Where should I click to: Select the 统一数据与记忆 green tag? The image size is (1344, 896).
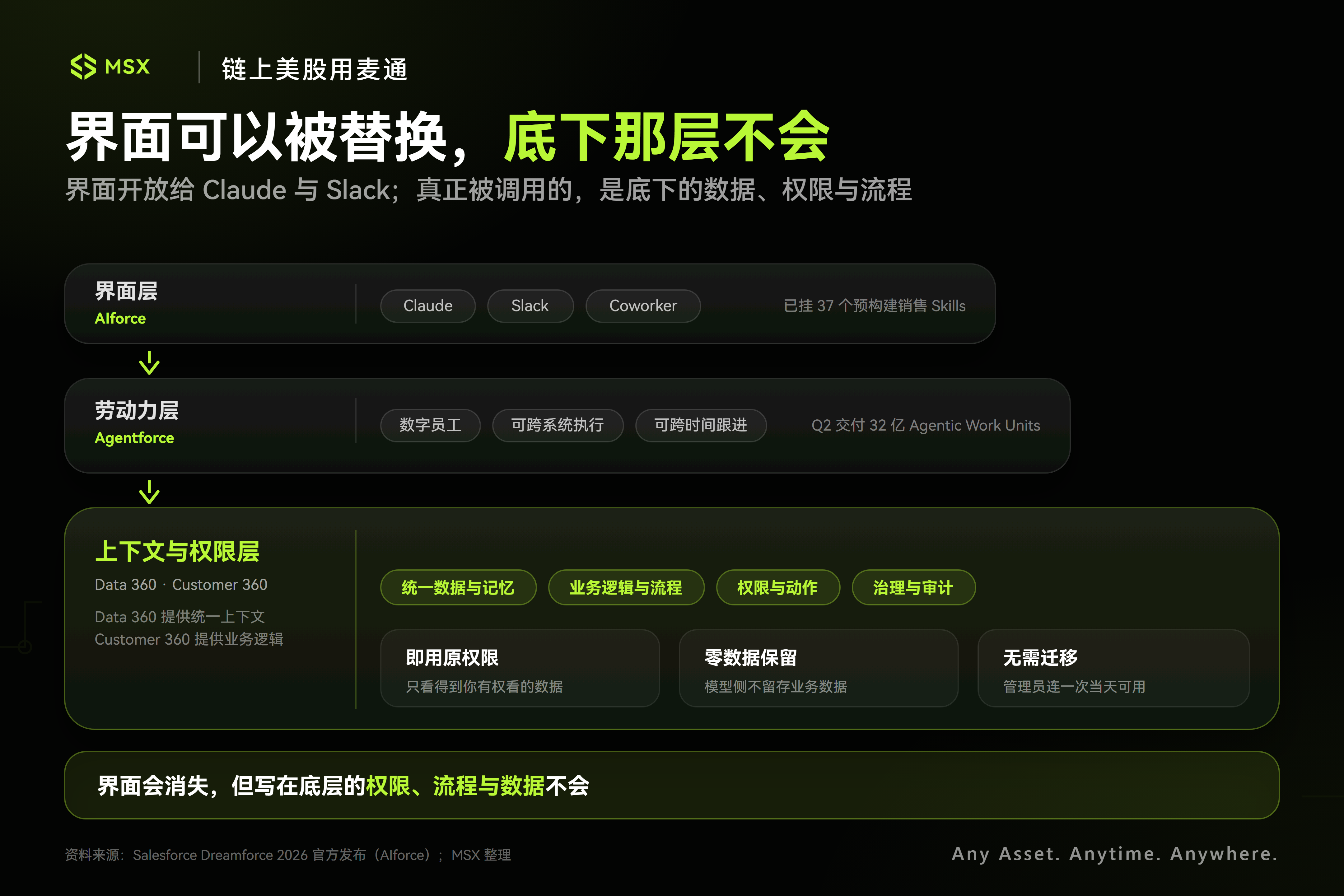pyautogui.click(x=458, y=587)
